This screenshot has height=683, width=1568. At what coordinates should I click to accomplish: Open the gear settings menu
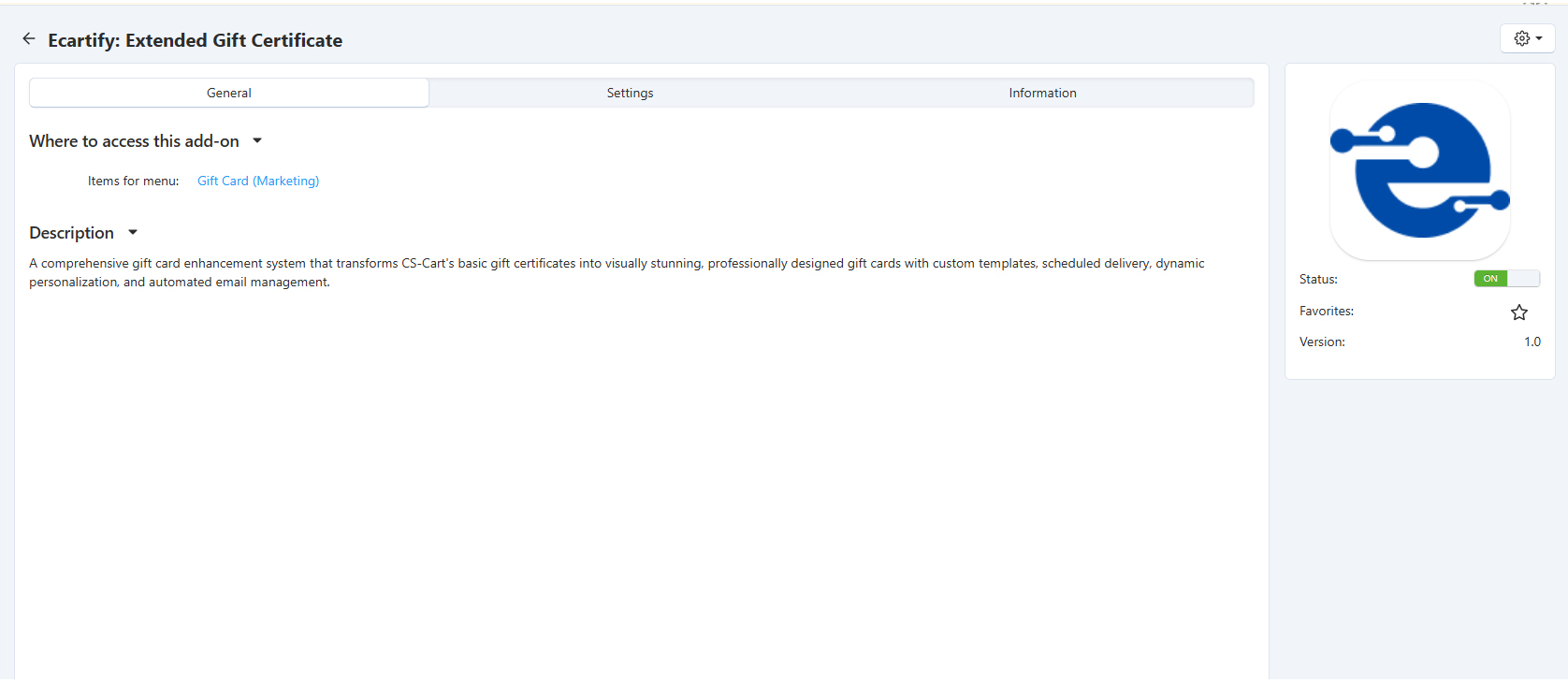click(1522, 38)
